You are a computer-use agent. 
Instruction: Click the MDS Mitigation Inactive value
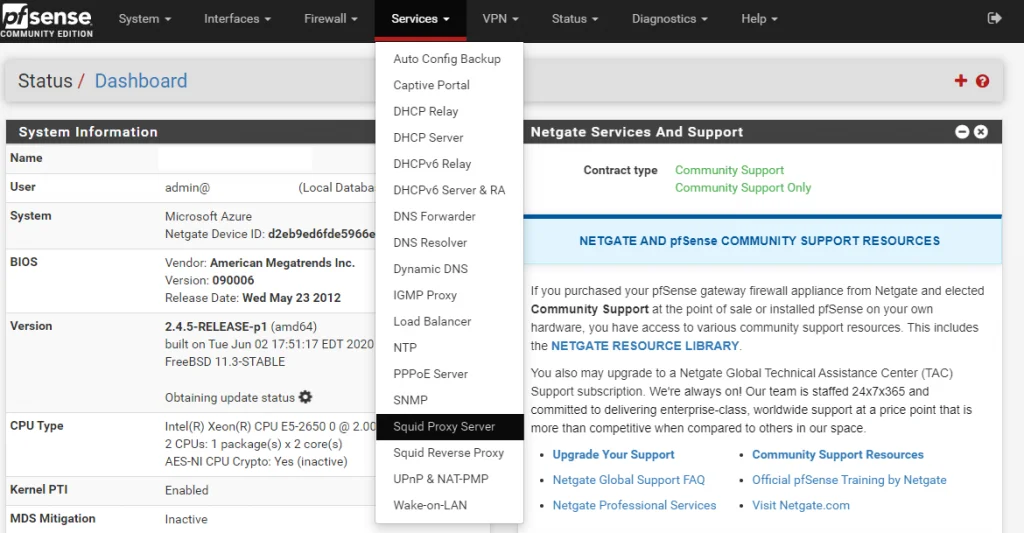tap(186, 519)
